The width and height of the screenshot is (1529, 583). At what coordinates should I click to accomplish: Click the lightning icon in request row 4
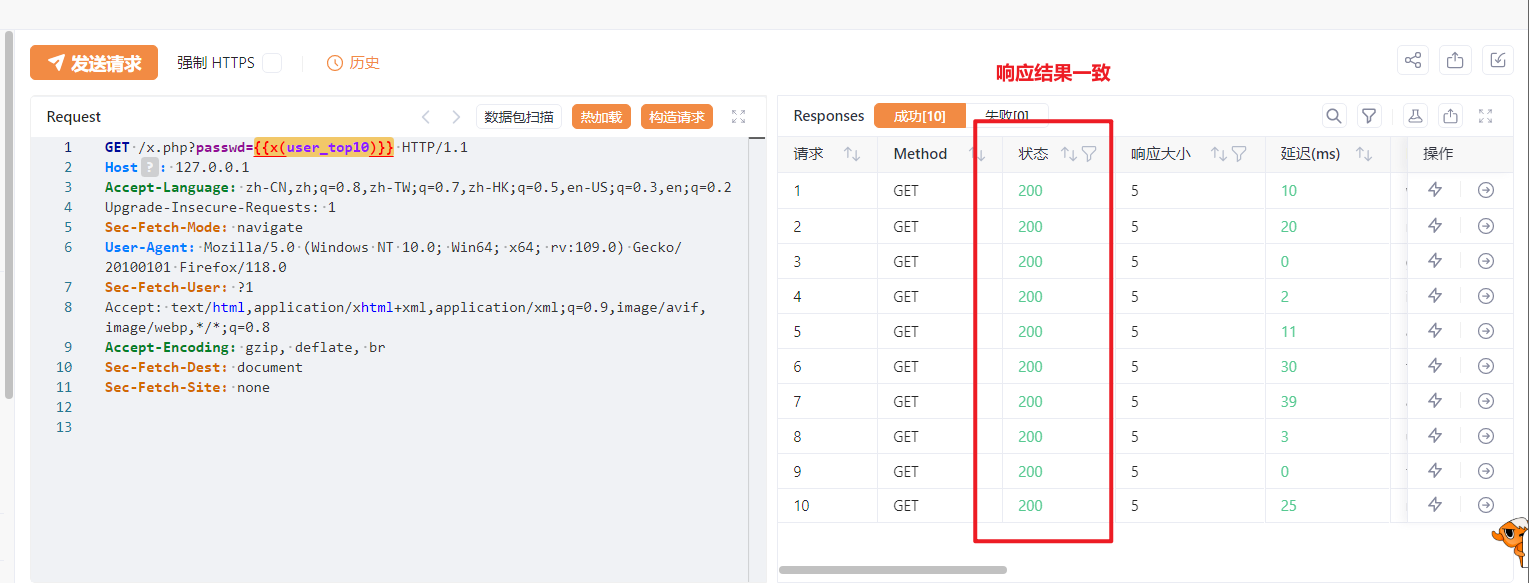pos(1435,296)
